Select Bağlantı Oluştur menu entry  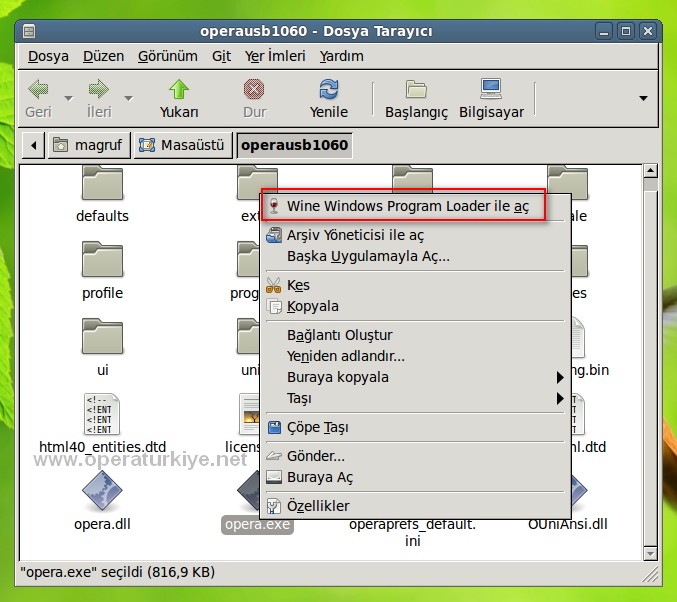tap(414, 335)
